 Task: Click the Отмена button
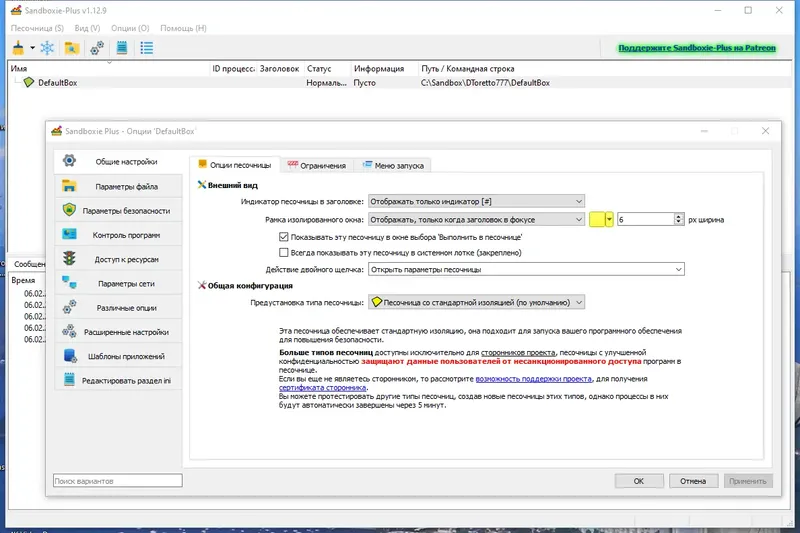click(x=693, y=480)
